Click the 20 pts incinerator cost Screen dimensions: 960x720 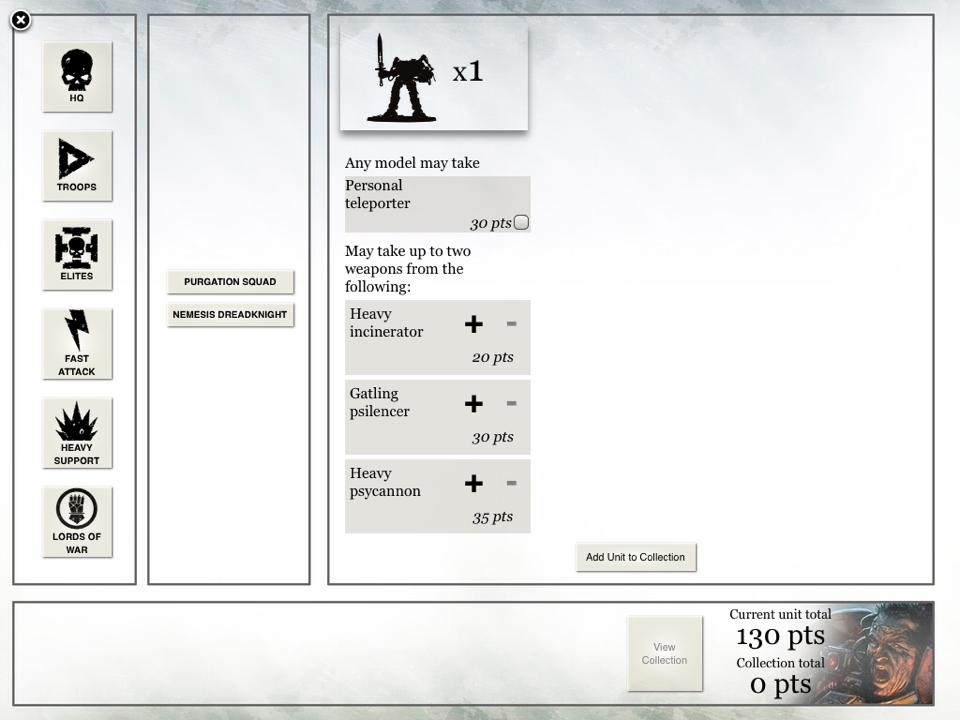click(493, 357)
